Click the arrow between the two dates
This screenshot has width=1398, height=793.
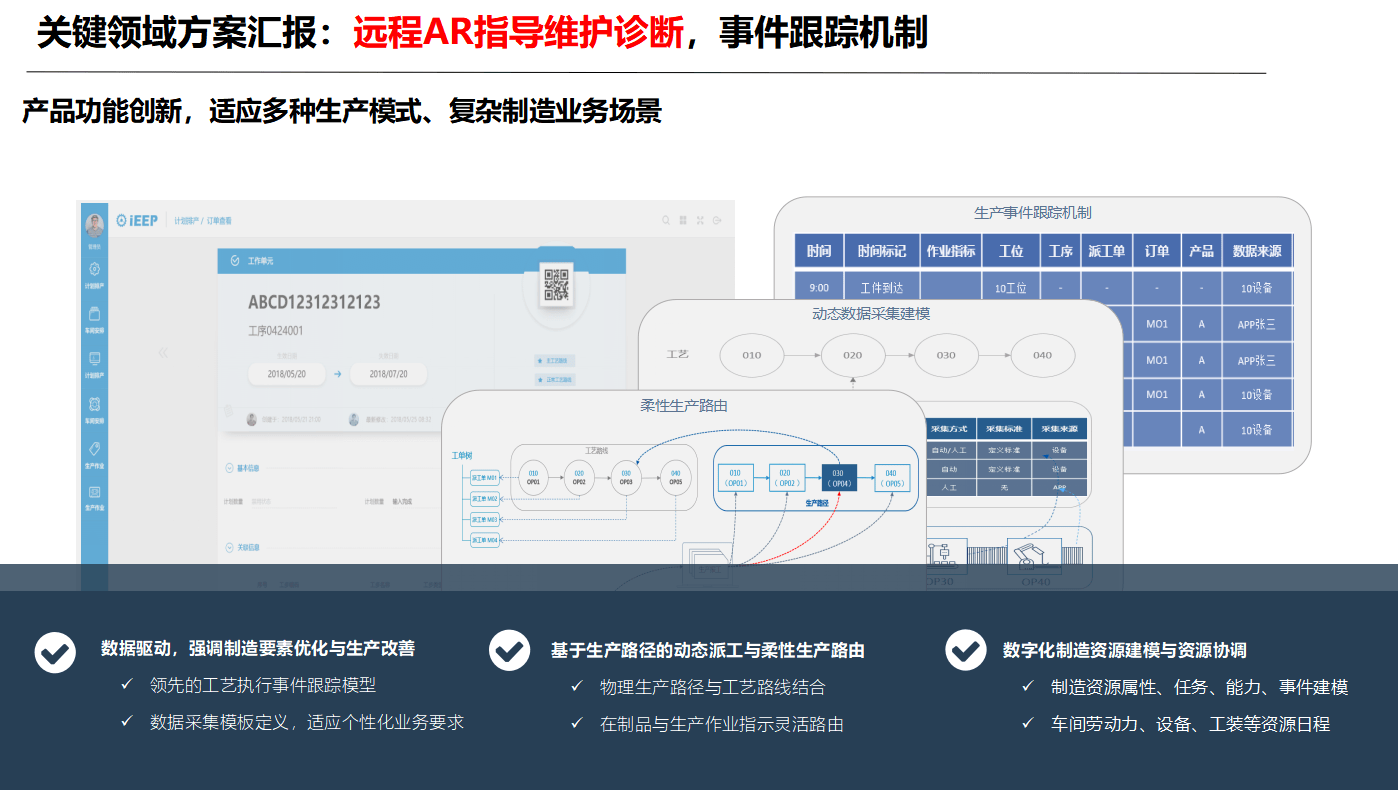(x=338, y=374)
